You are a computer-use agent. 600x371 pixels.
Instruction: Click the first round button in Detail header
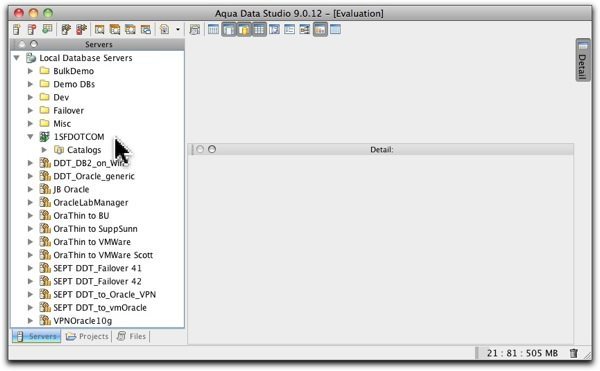pyautogui.click(x=200, y=149)
